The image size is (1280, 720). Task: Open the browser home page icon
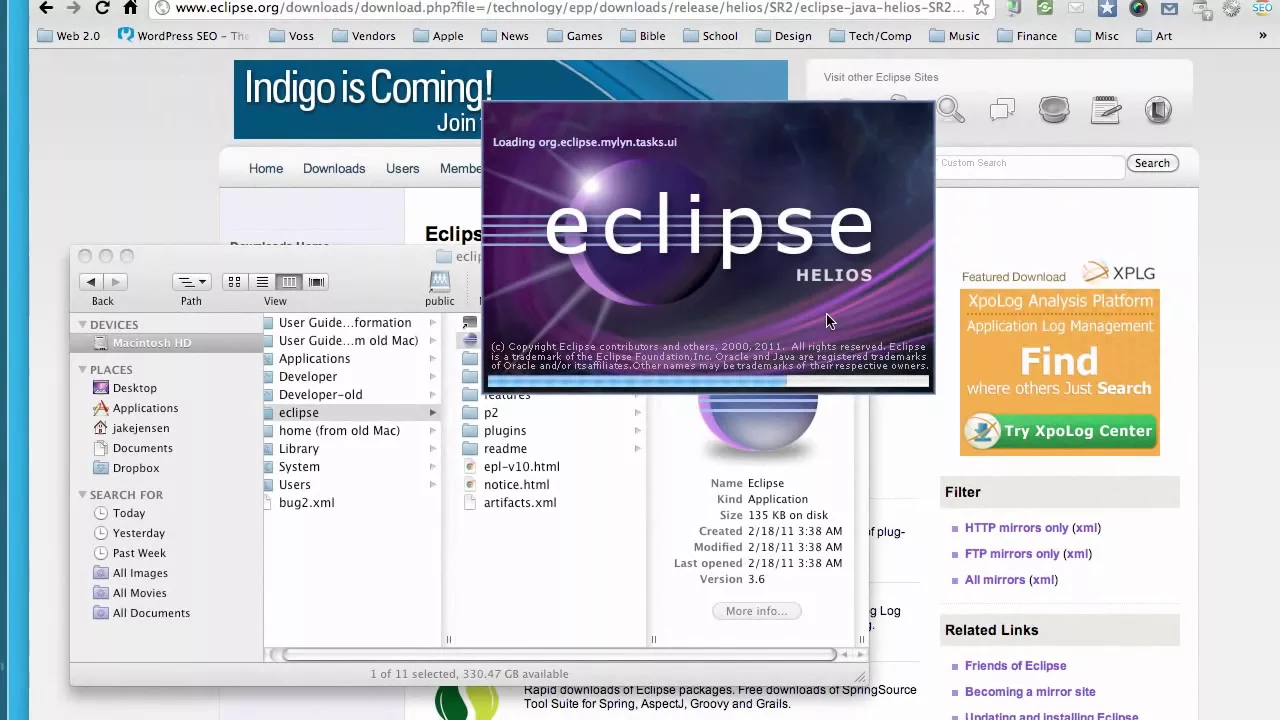(x=130, y=8)
